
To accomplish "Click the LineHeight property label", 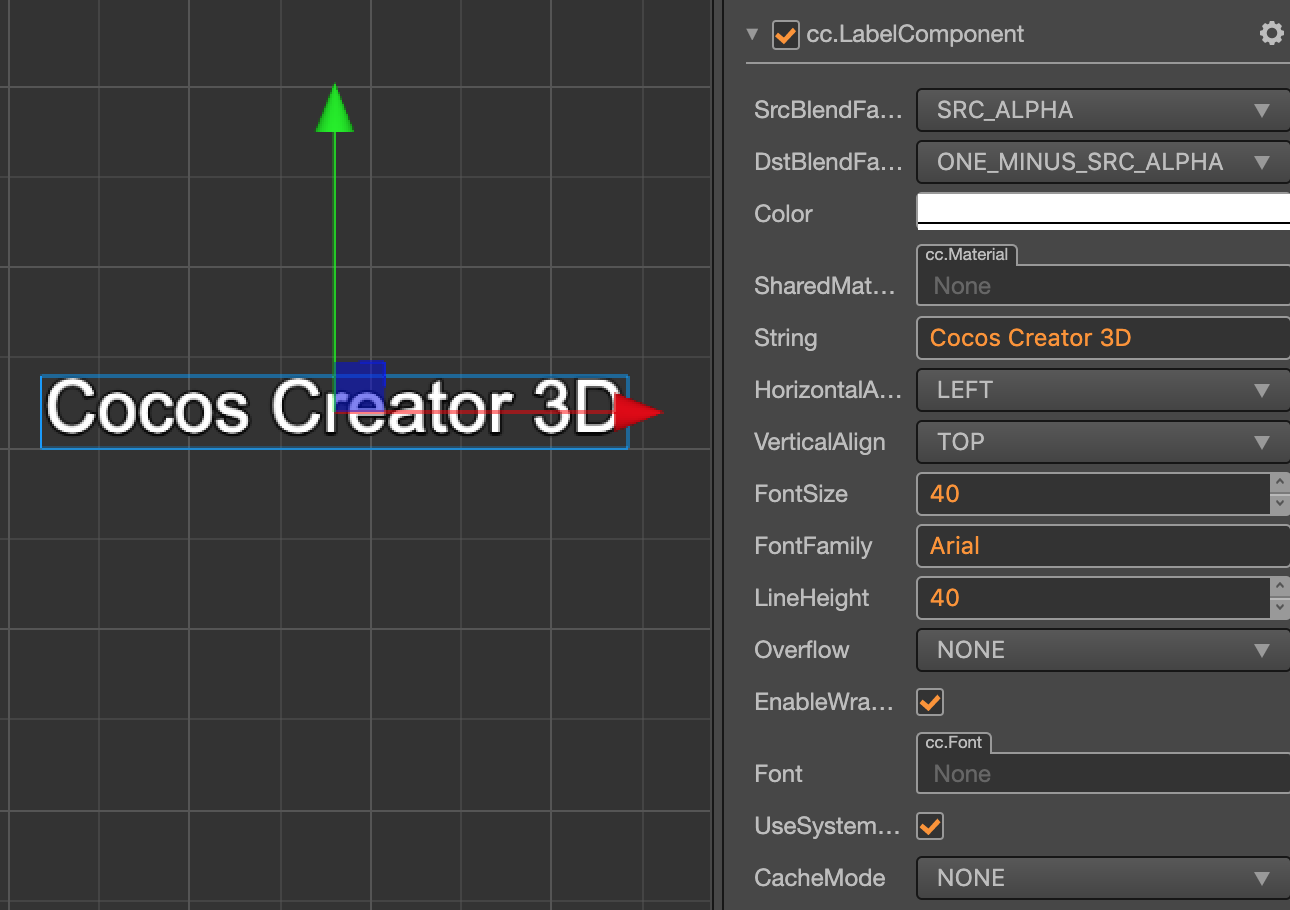I will click(812, 598).
